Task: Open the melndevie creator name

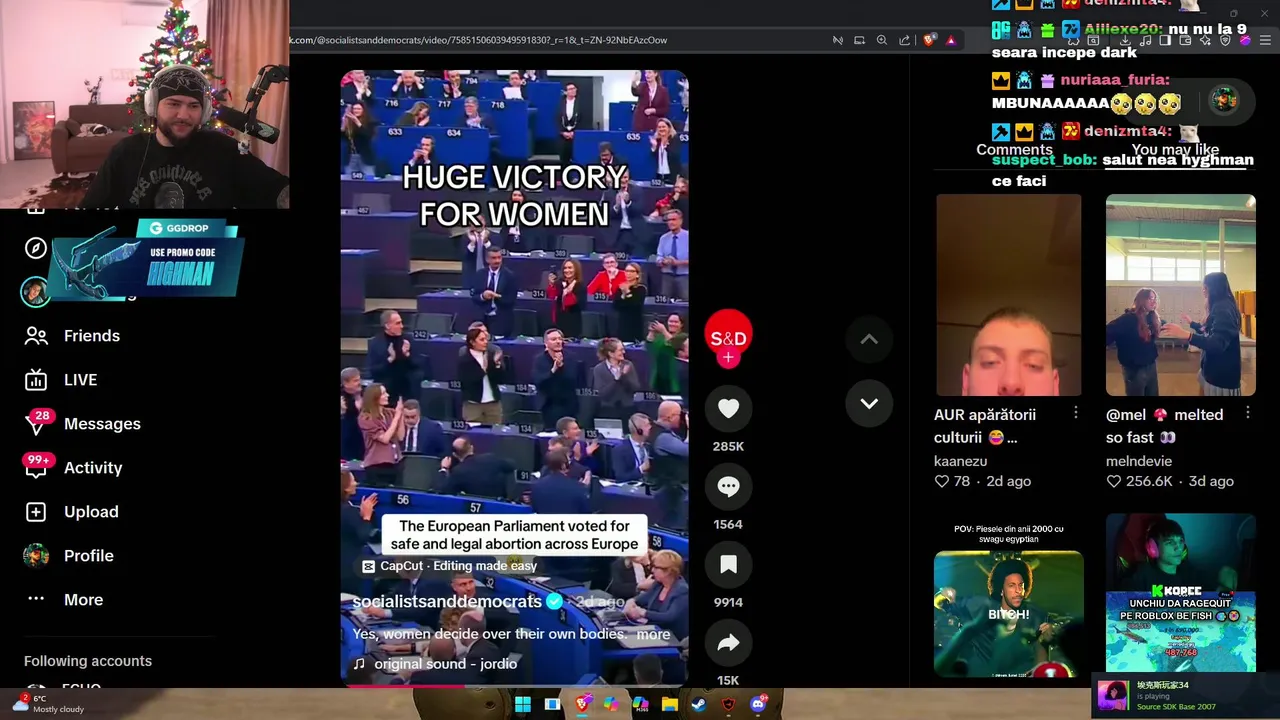Action: click(1139, 461)
